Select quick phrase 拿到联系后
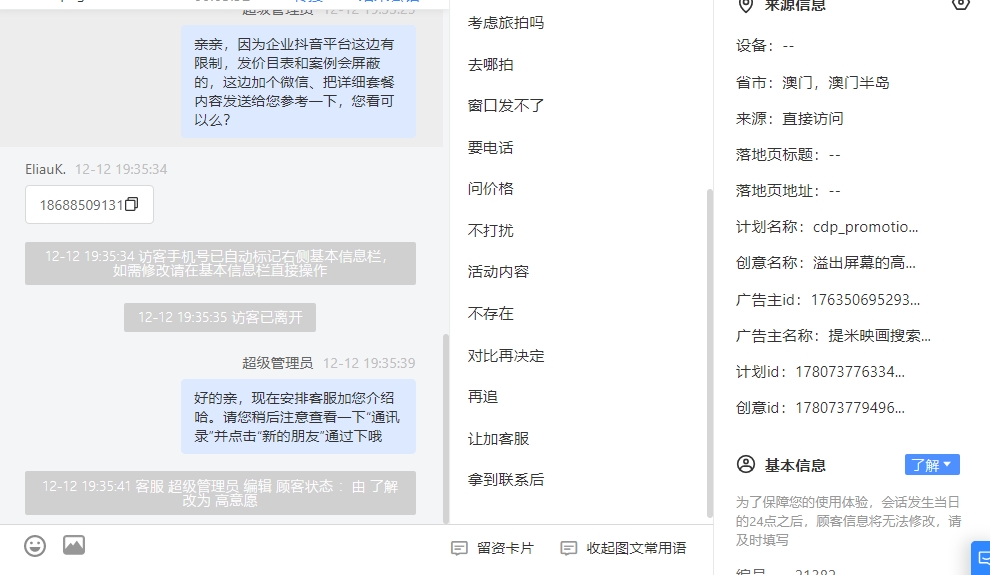Viewport: 990px width, 575px height. [x=506, y=480]
